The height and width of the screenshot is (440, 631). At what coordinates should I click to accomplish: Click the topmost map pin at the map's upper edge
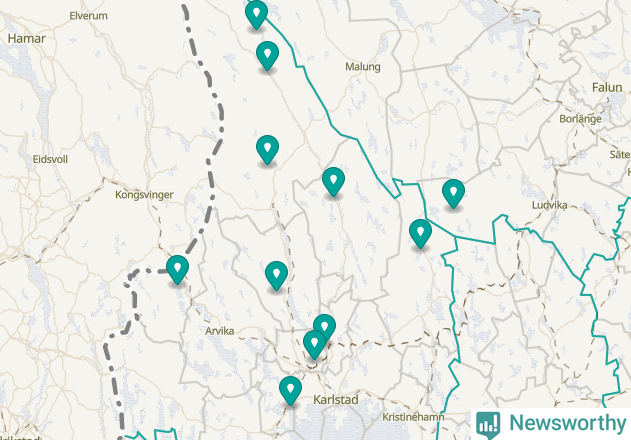pos(256,14)
